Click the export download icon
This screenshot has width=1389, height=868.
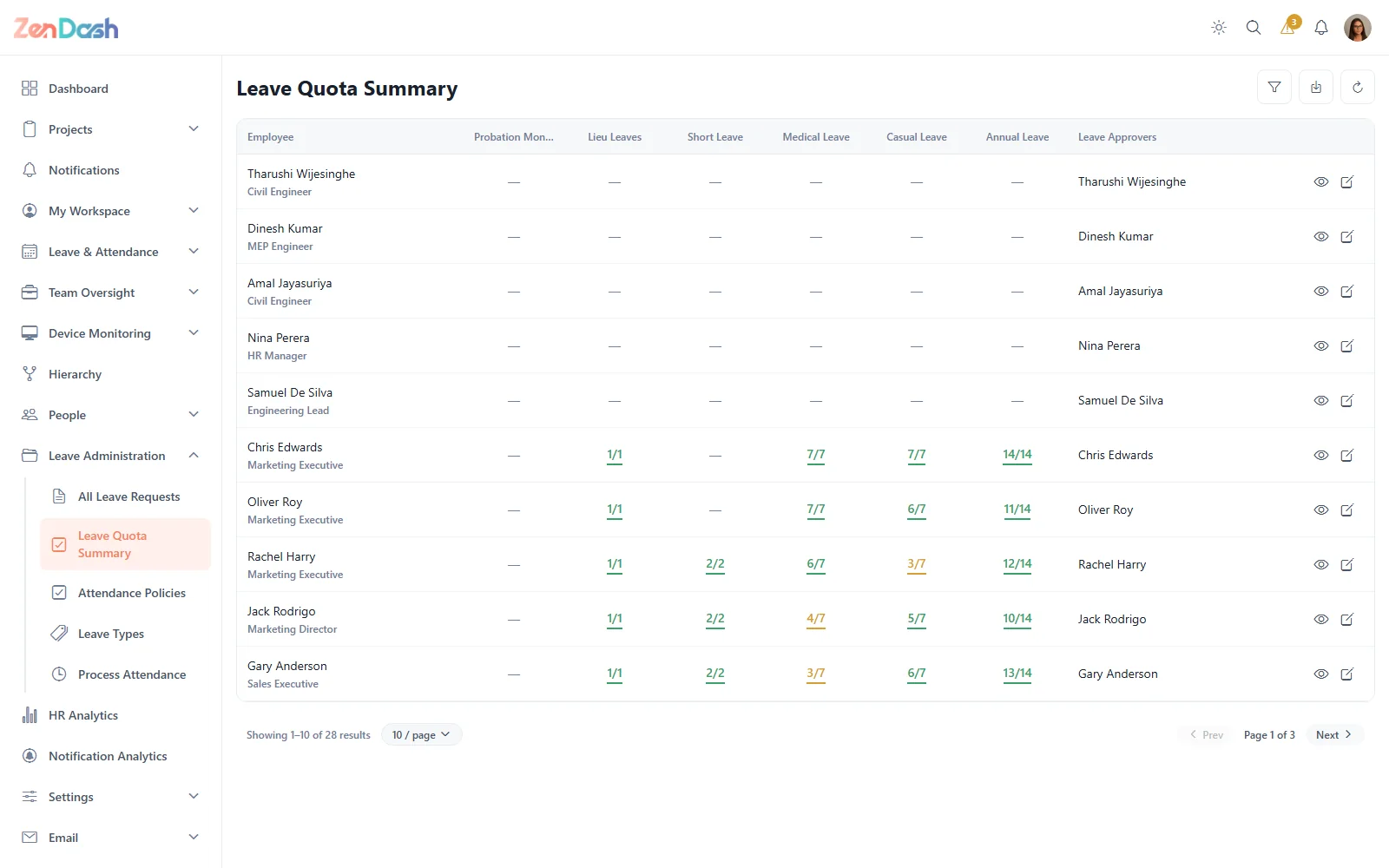click(x=1316, y=87)
